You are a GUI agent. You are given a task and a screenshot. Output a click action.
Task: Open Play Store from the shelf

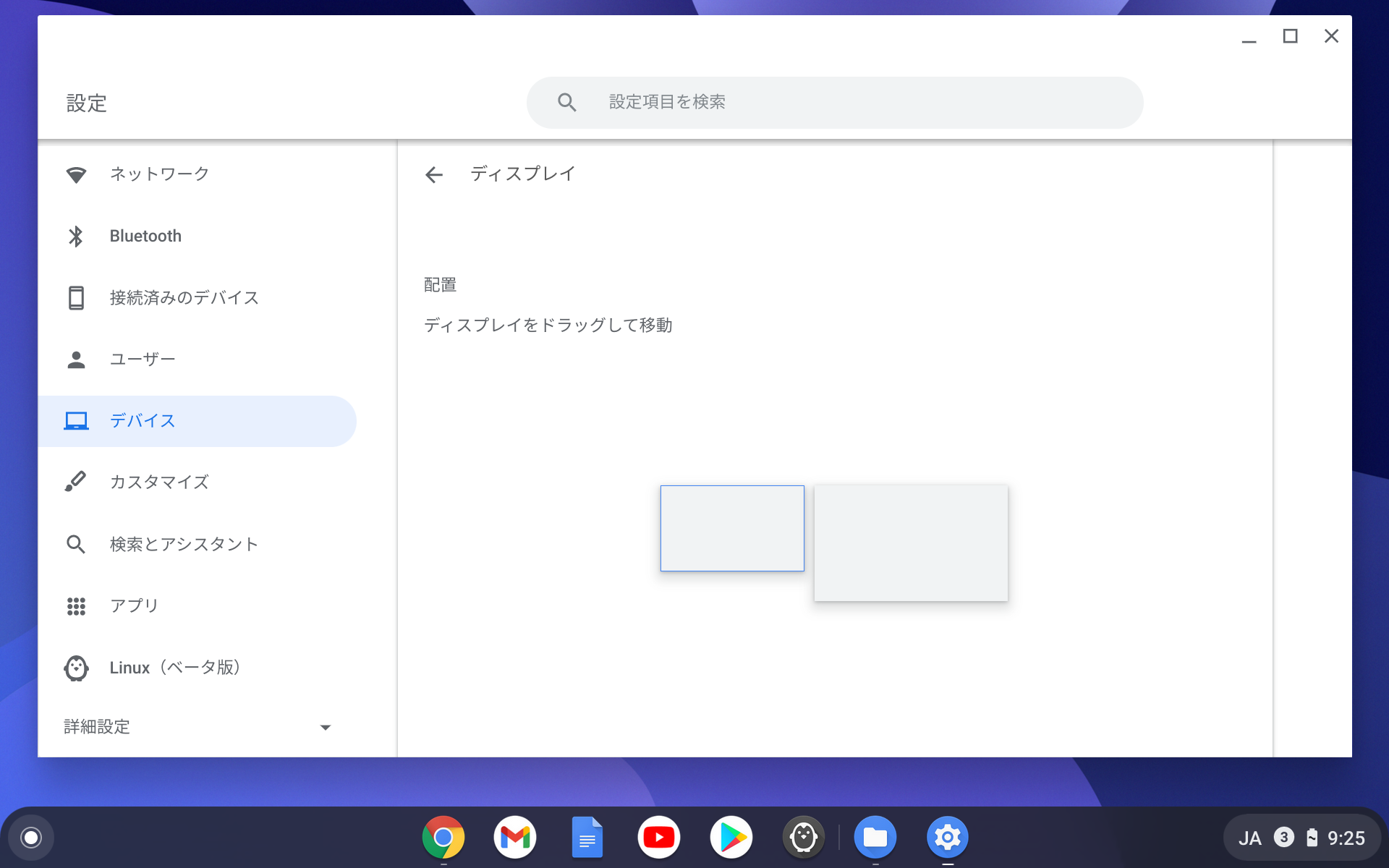point(731,838)
